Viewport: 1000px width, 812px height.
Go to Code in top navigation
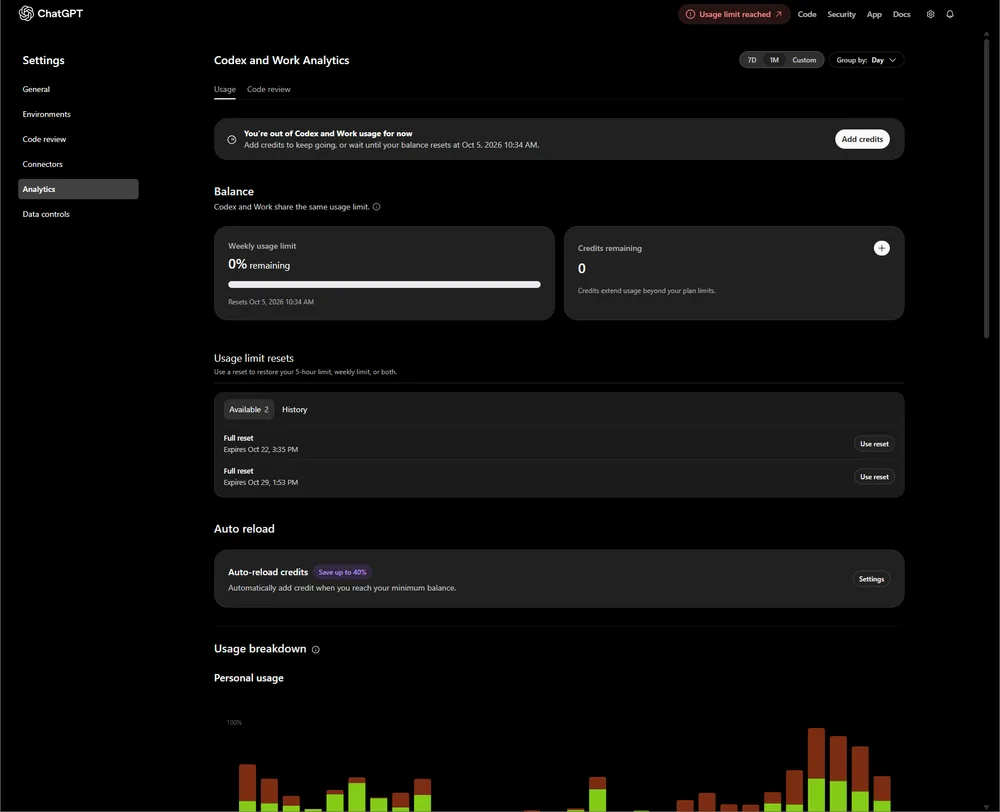[807, 14]
